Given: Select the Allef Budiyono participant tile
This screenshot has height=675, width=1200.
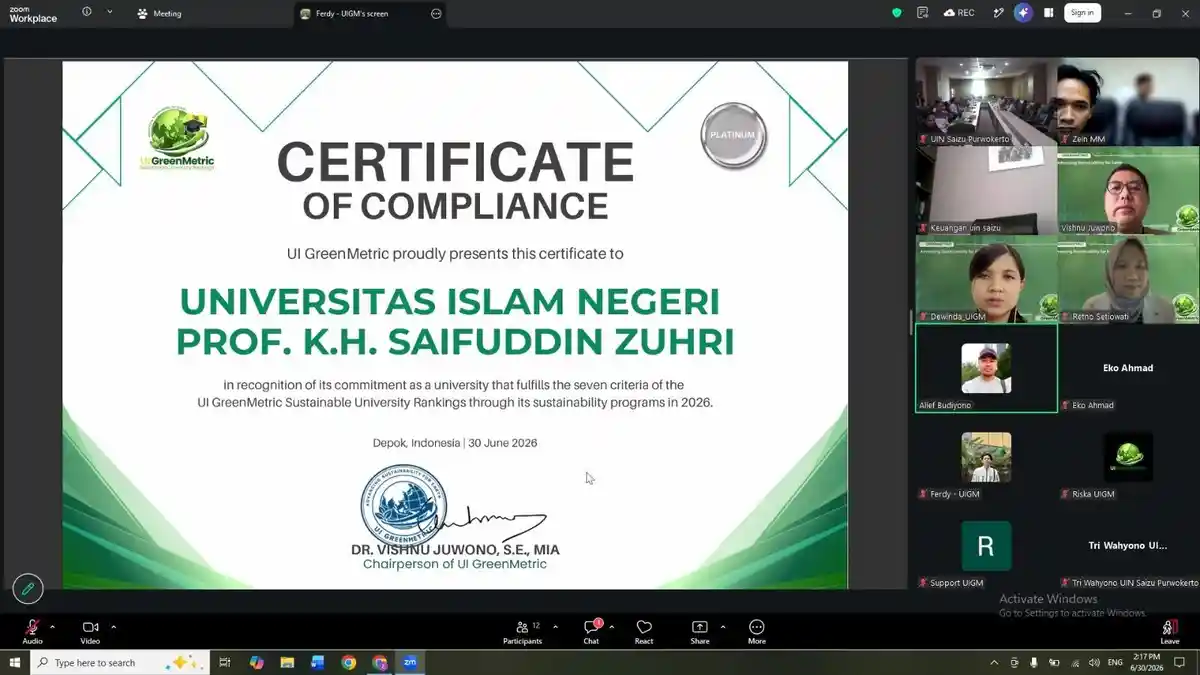Looking at the screenshot, I should coord(986,368).
